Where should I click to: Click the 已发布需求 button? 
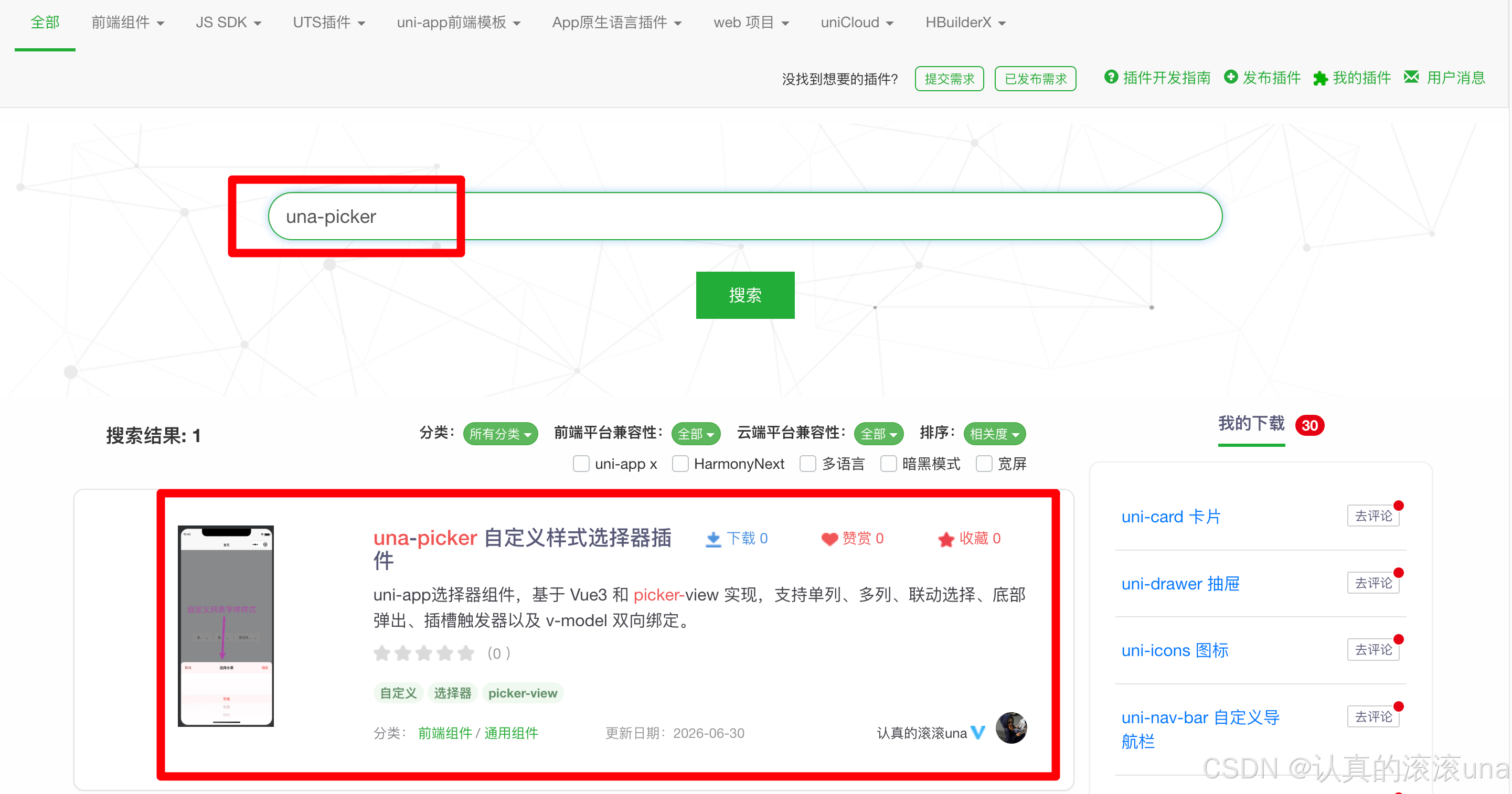tap(1036, 79)
